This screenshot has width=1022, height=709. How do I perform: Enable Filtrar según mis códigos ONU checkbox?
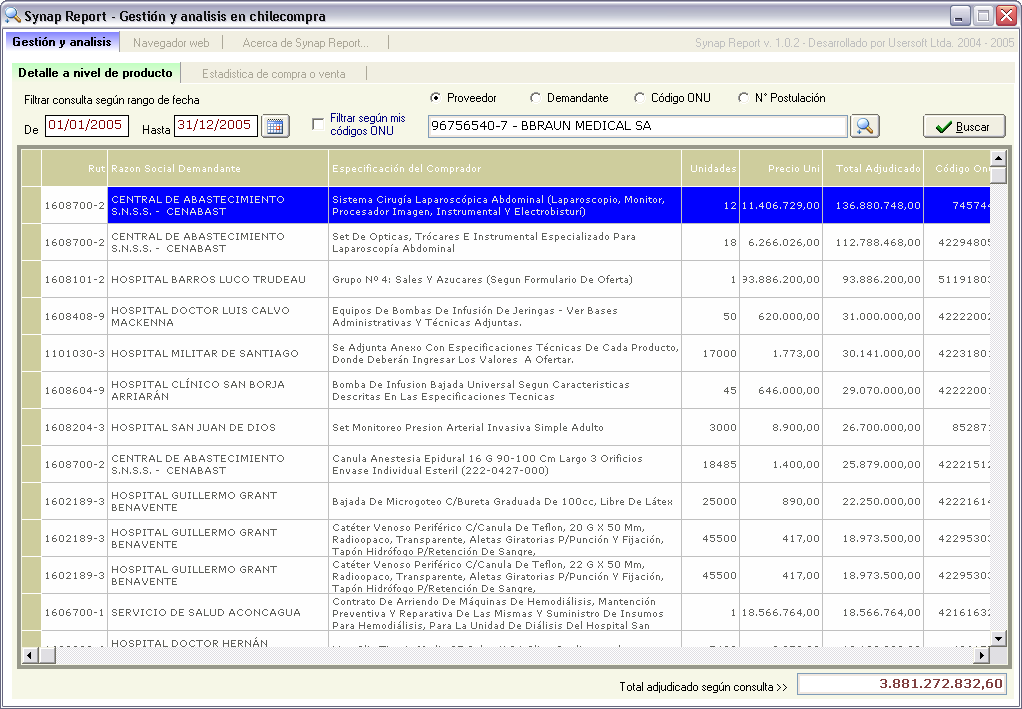click(x=318, y=124)
